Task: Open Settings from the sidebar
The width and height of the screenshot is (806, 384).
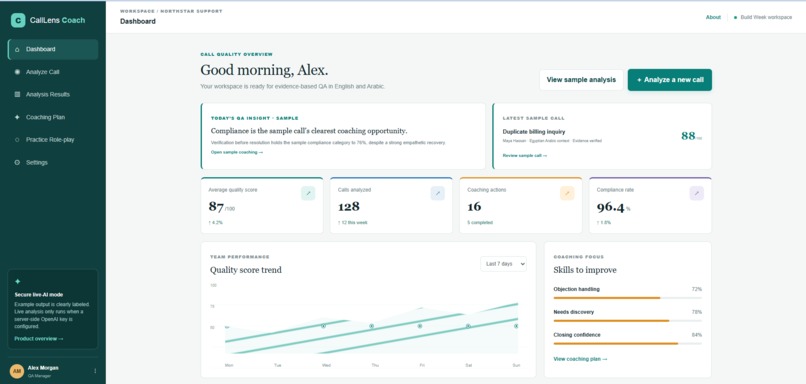Action: (x=53, y=162)
